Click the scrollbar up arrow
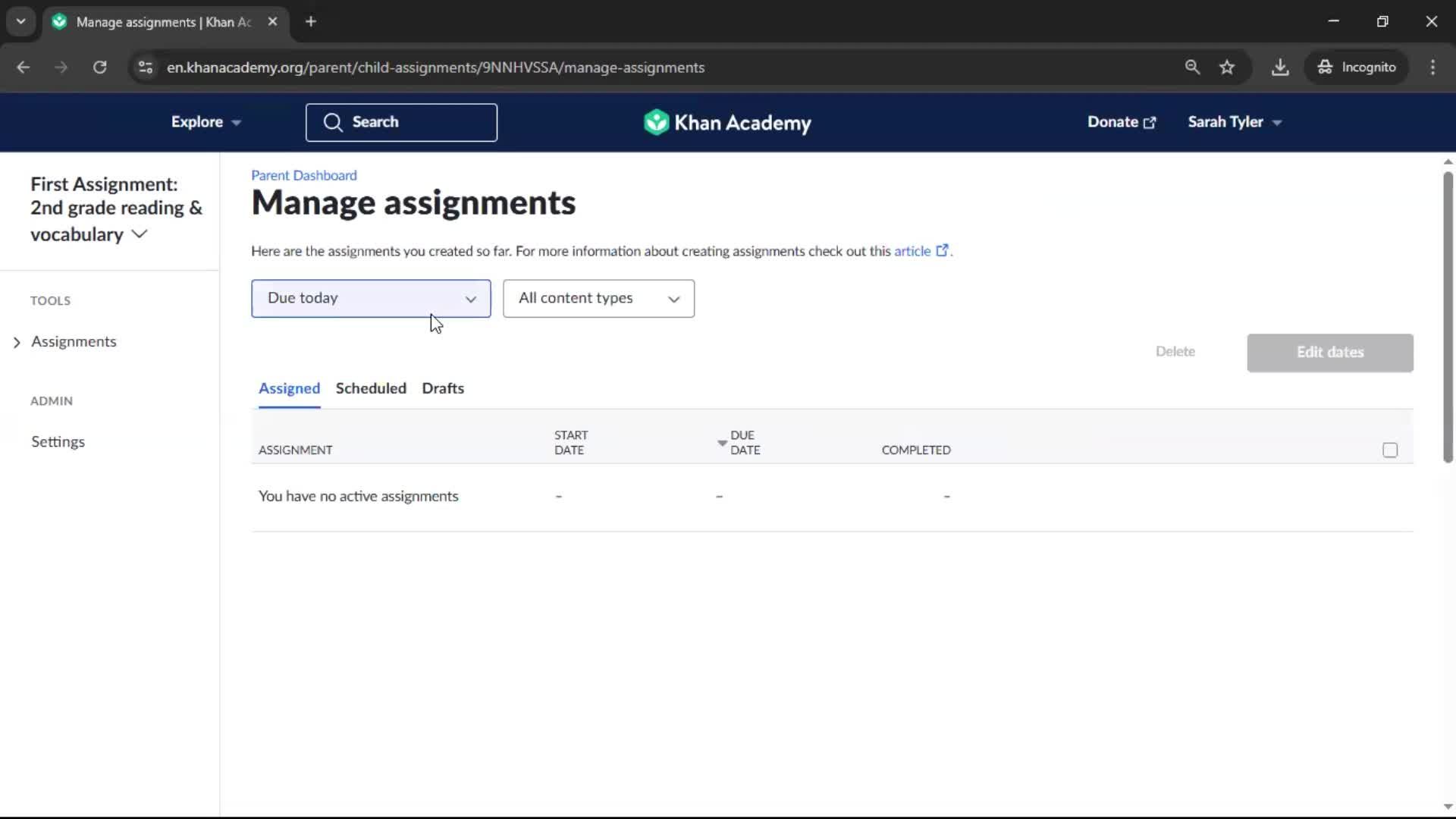This screenshot has height=819, width=1456. coord(1448,162)
